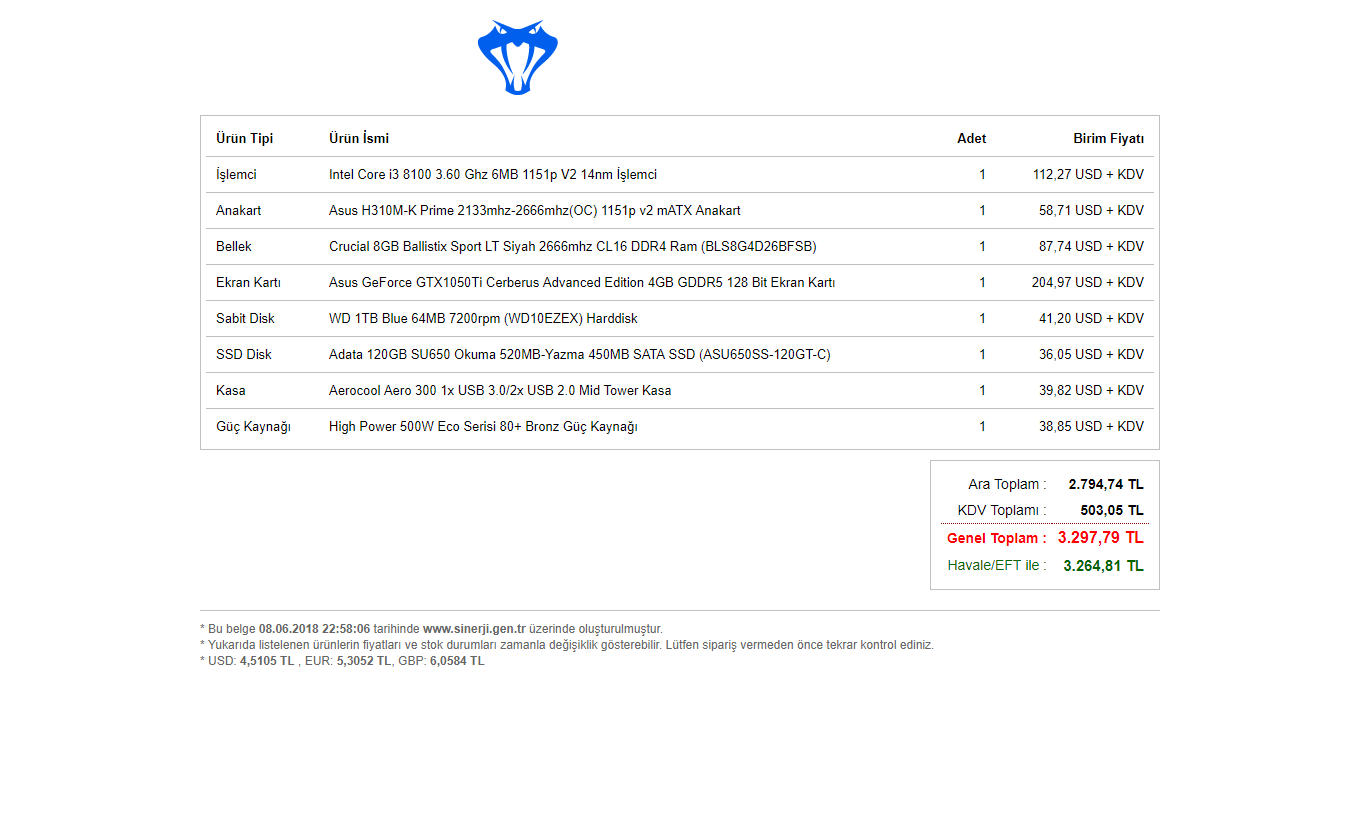The image size is (1353, 813).
Task: Select the "Anakart" product type cell
Action: pos(239,211)
